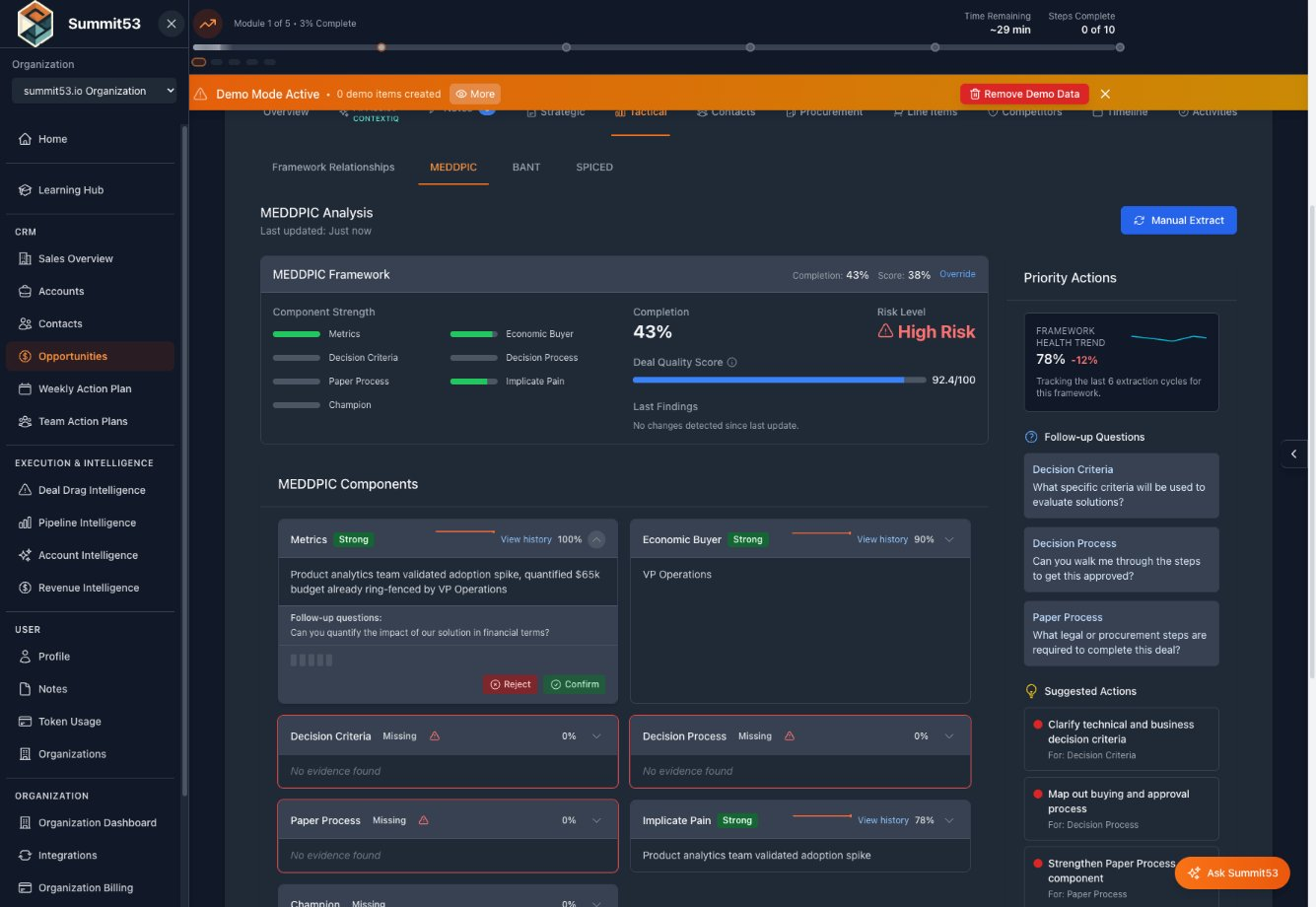Screen dimensions: 1316x907
Task: Select the Decision Criteria follow-up question card
Action: (x=1121, y=485)
